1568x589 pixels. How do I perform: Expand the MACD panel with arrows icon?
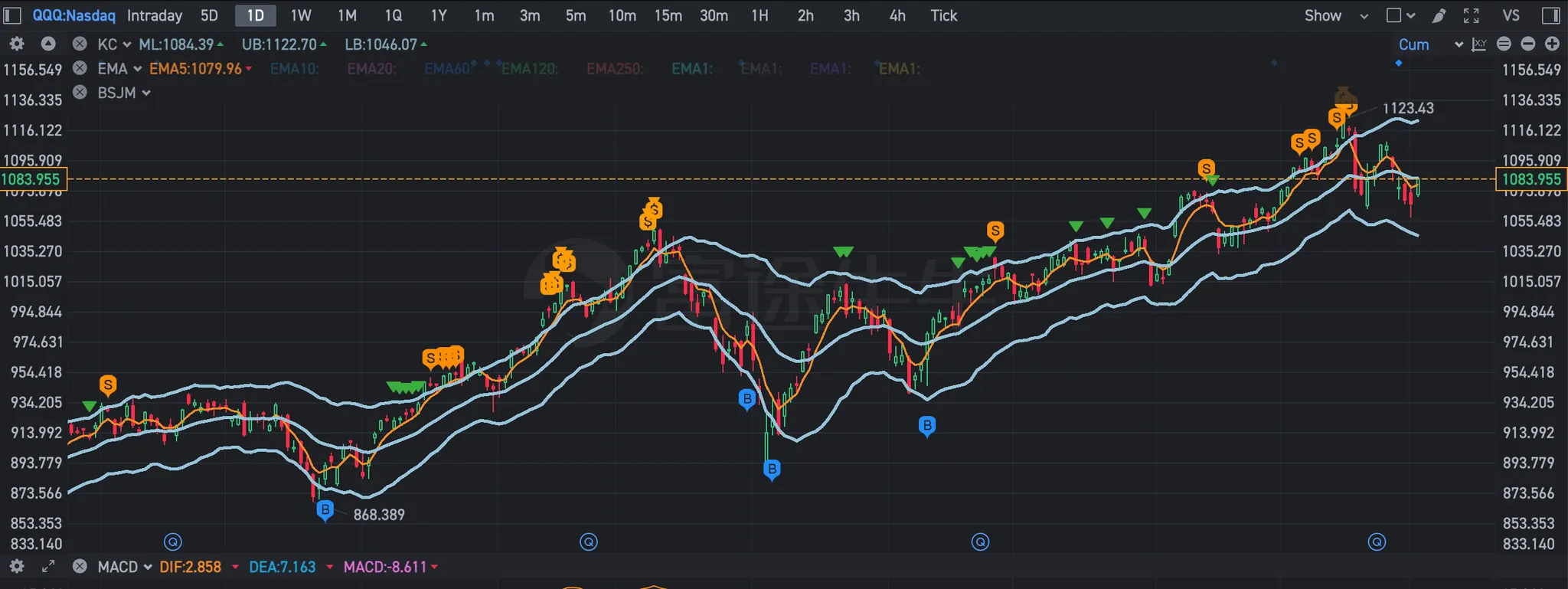[47, 567]
